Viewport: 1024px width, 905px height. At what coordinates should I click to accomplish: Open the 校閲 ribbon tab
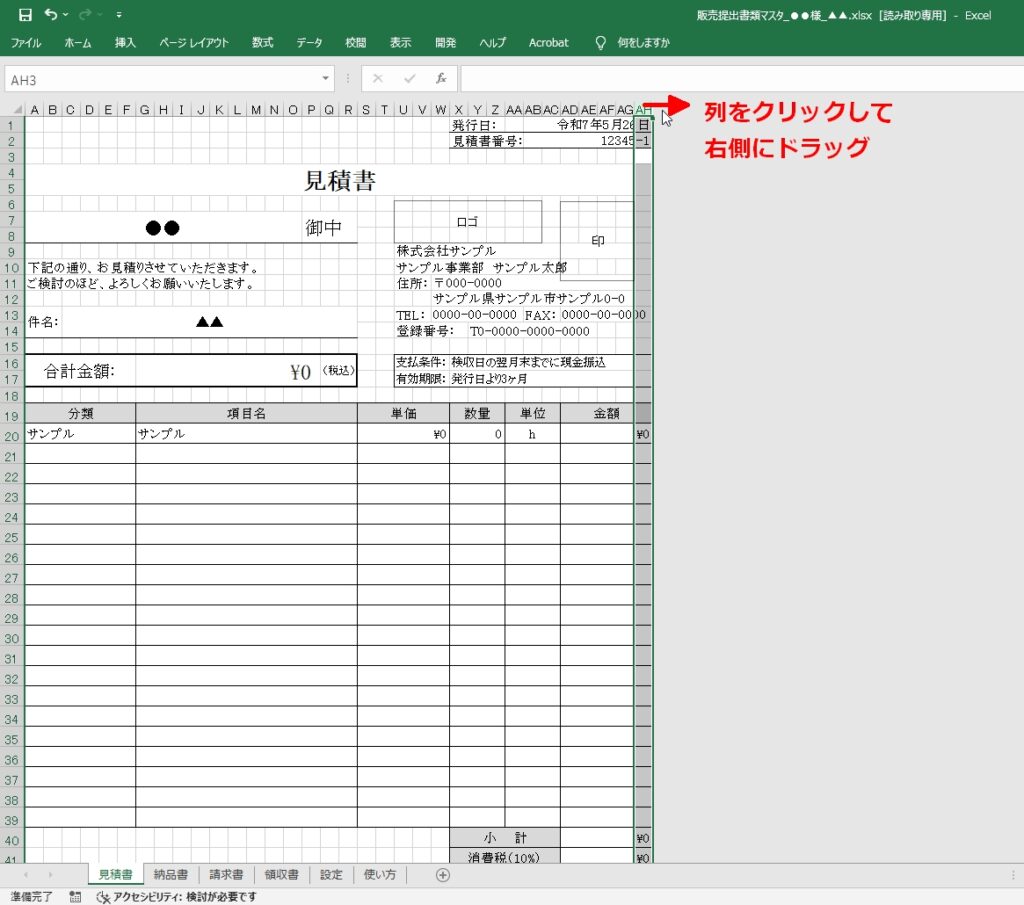click(355, 42)
